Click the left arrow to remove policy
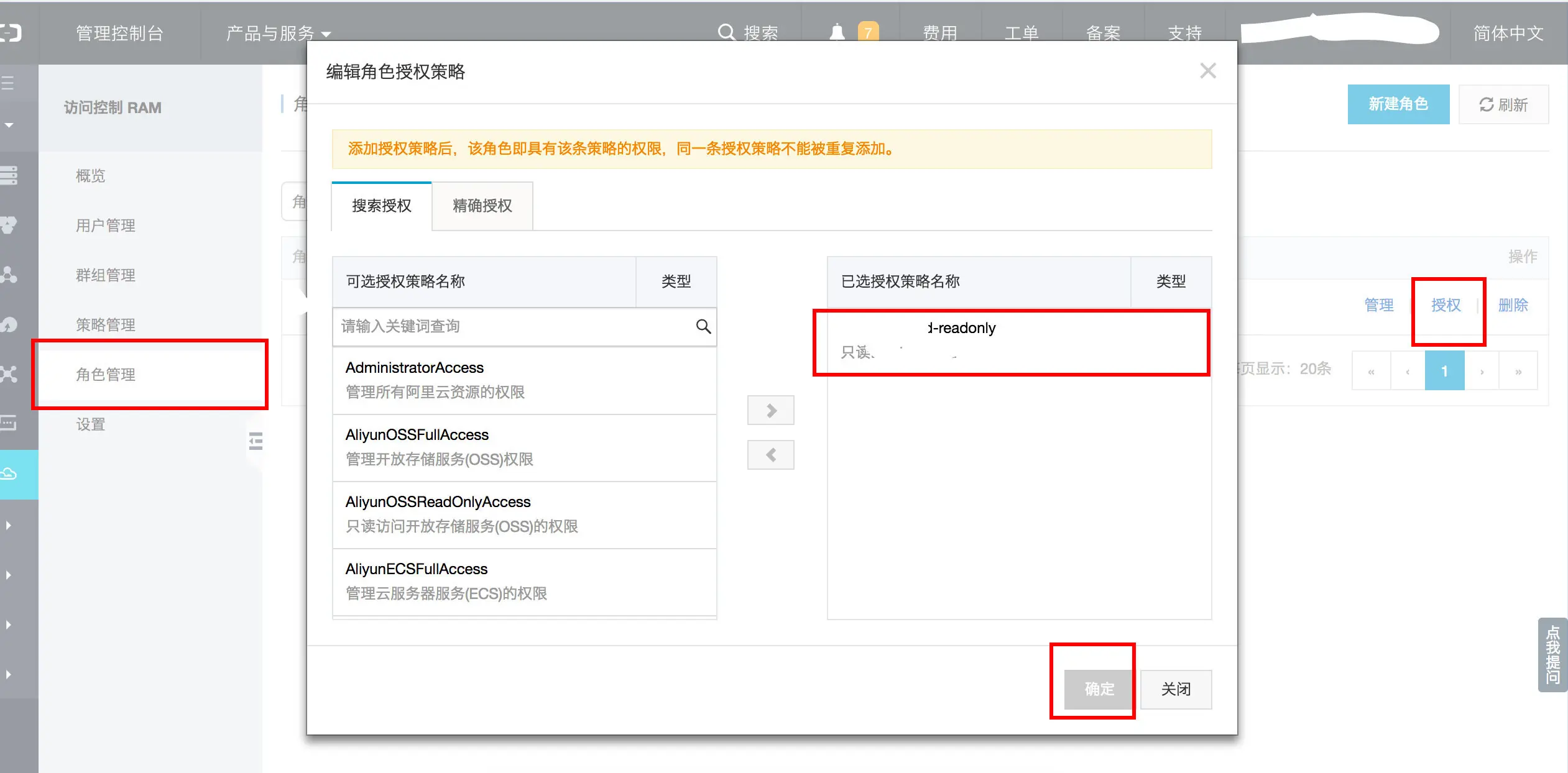Screen dimensions: 1568x773 point(771,455)
